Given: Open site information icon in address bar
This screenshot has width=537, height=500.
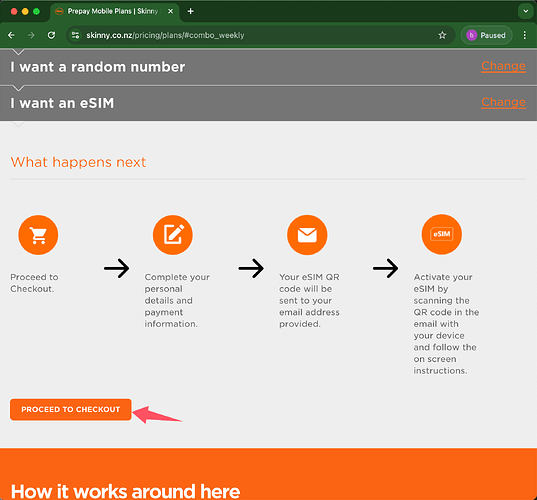Looking at the screenshot, I should point(75,35).
